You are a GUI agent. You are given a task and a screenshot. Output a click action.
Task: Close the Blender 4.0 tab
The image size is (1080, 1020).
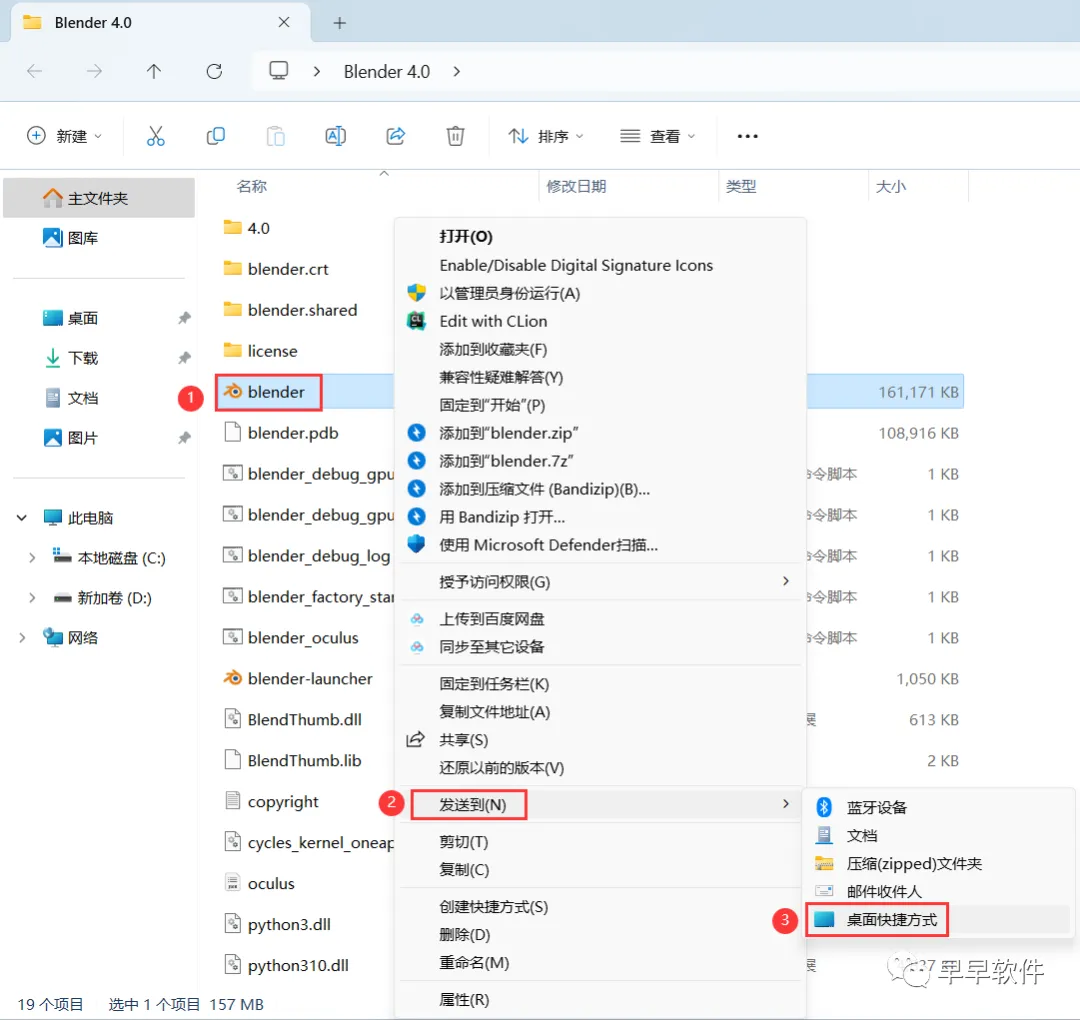[284, 23]
